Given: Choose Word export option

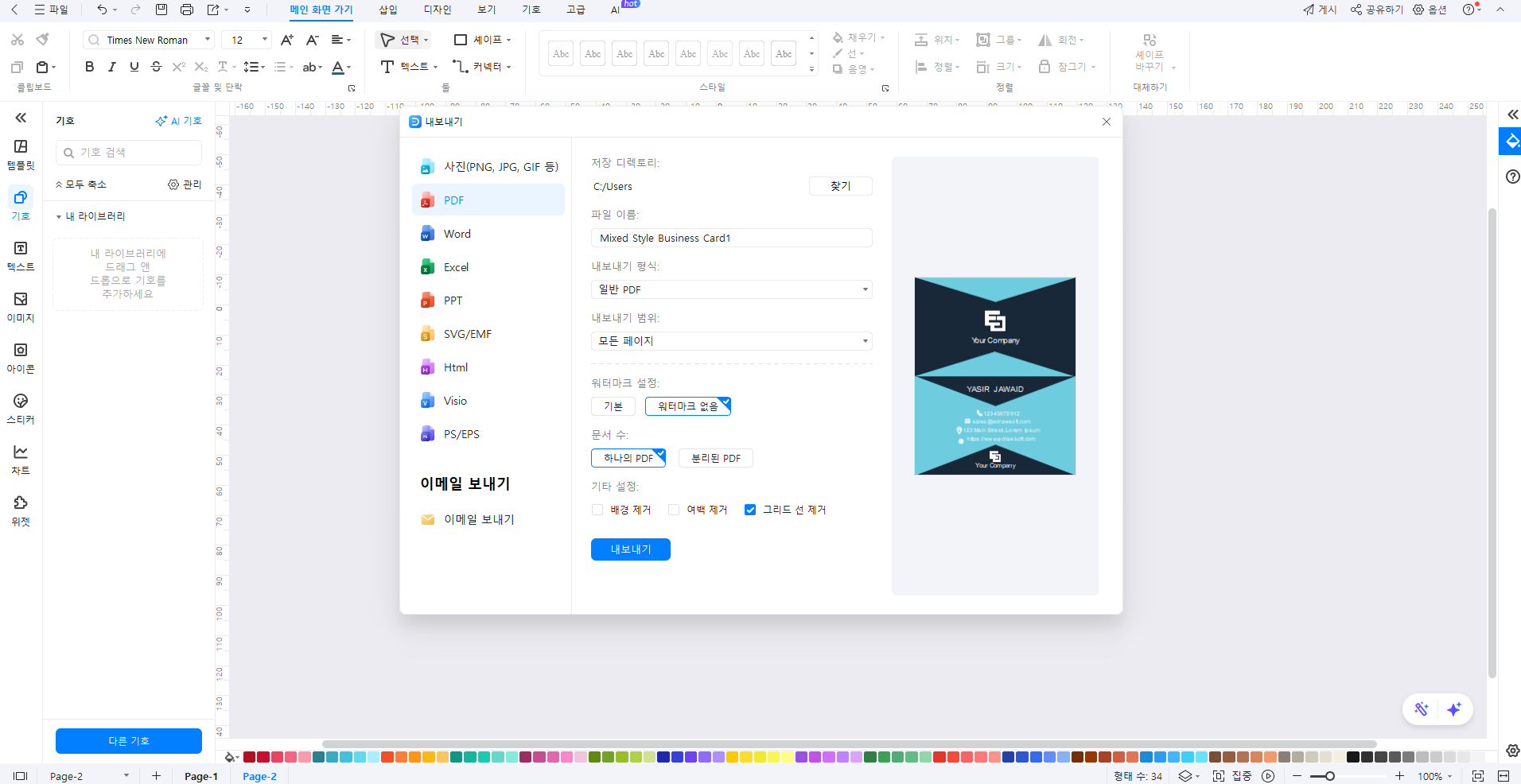Looking at the screenshot, I should pyautogui.click(x=488, y=234).
